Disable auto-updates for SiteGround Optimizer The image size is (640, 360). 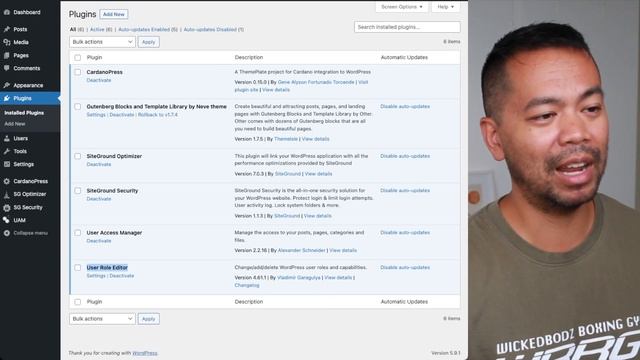(405, 156)
